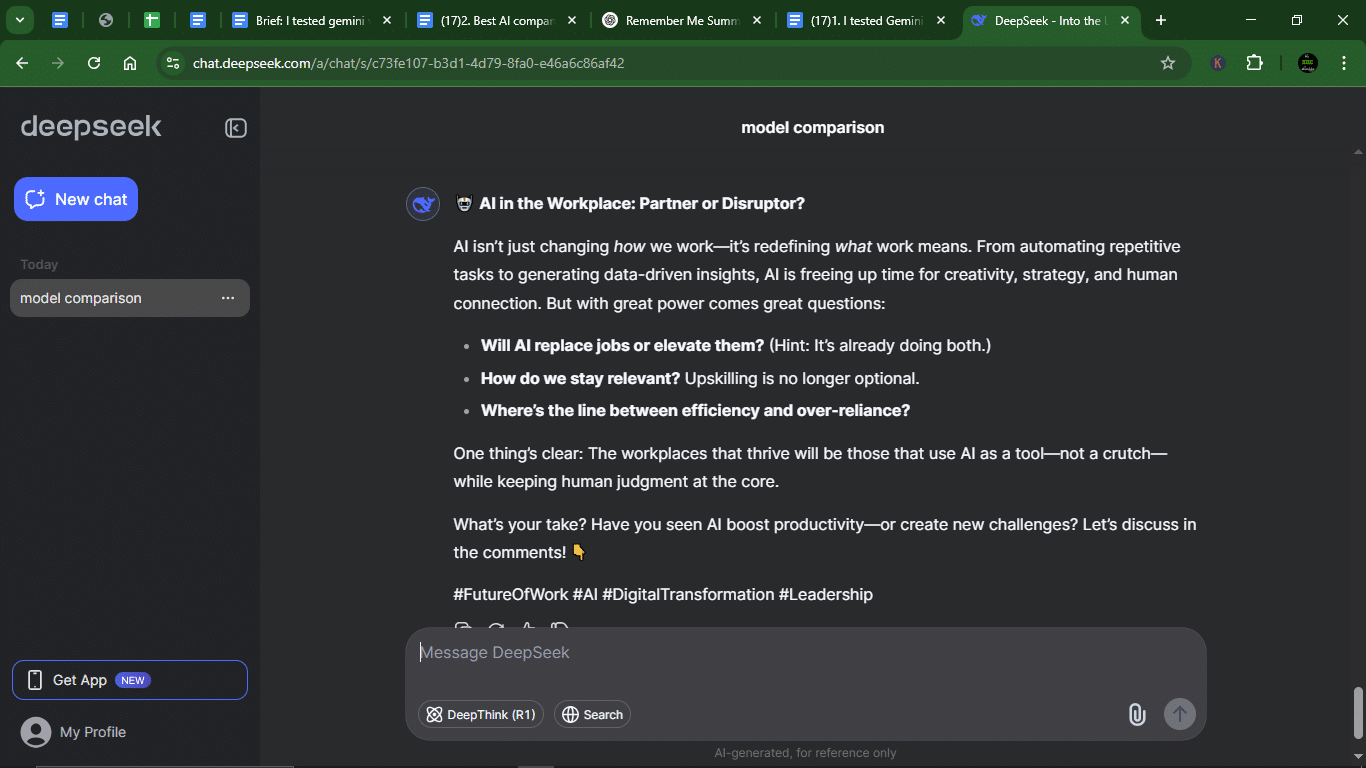Enable the Search toggle

pyautogui.click(x=592, y=714)
